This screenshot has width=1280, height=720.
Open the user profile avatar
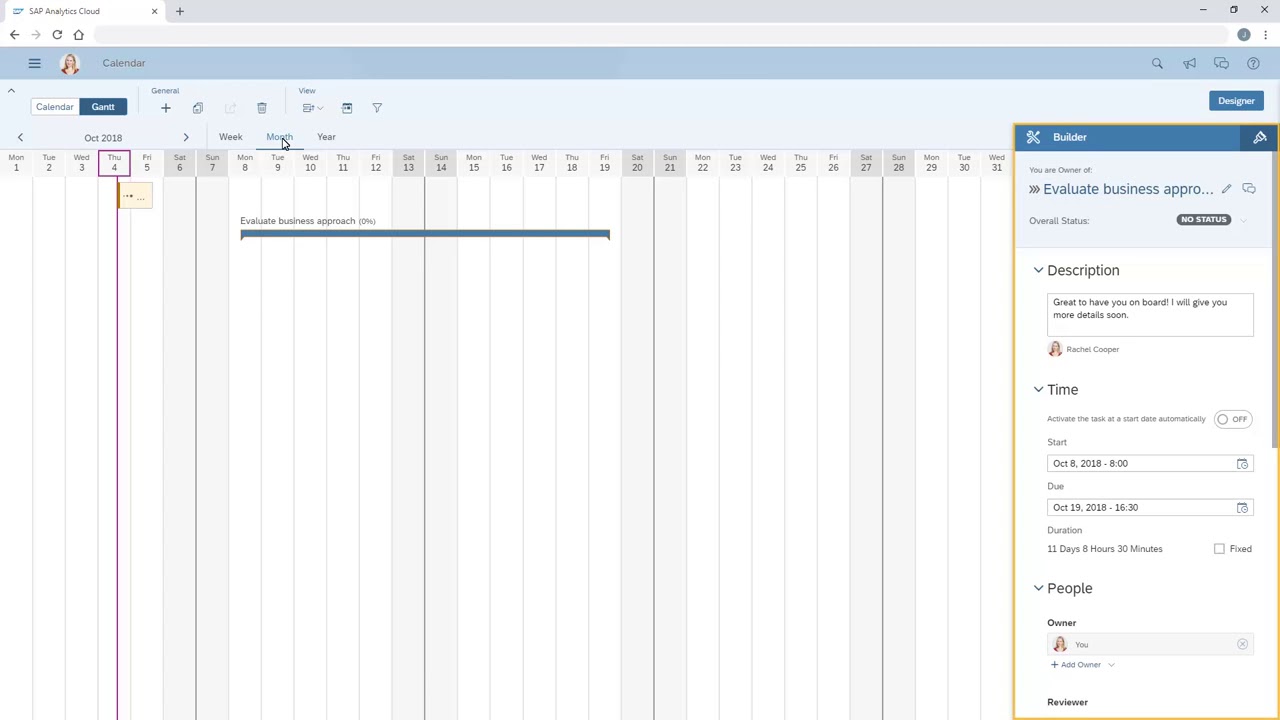pos(69,64)
